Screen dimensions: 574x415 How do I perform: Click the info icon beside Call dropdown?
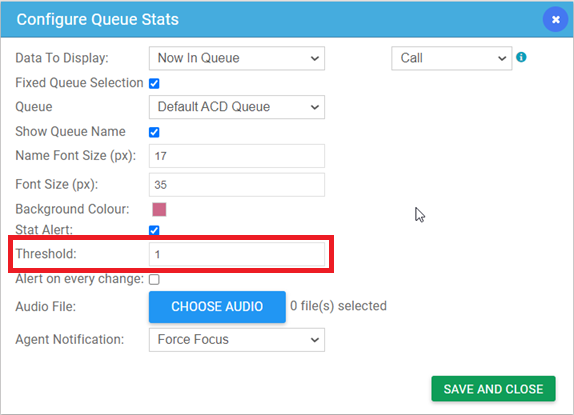coord(521,57)
